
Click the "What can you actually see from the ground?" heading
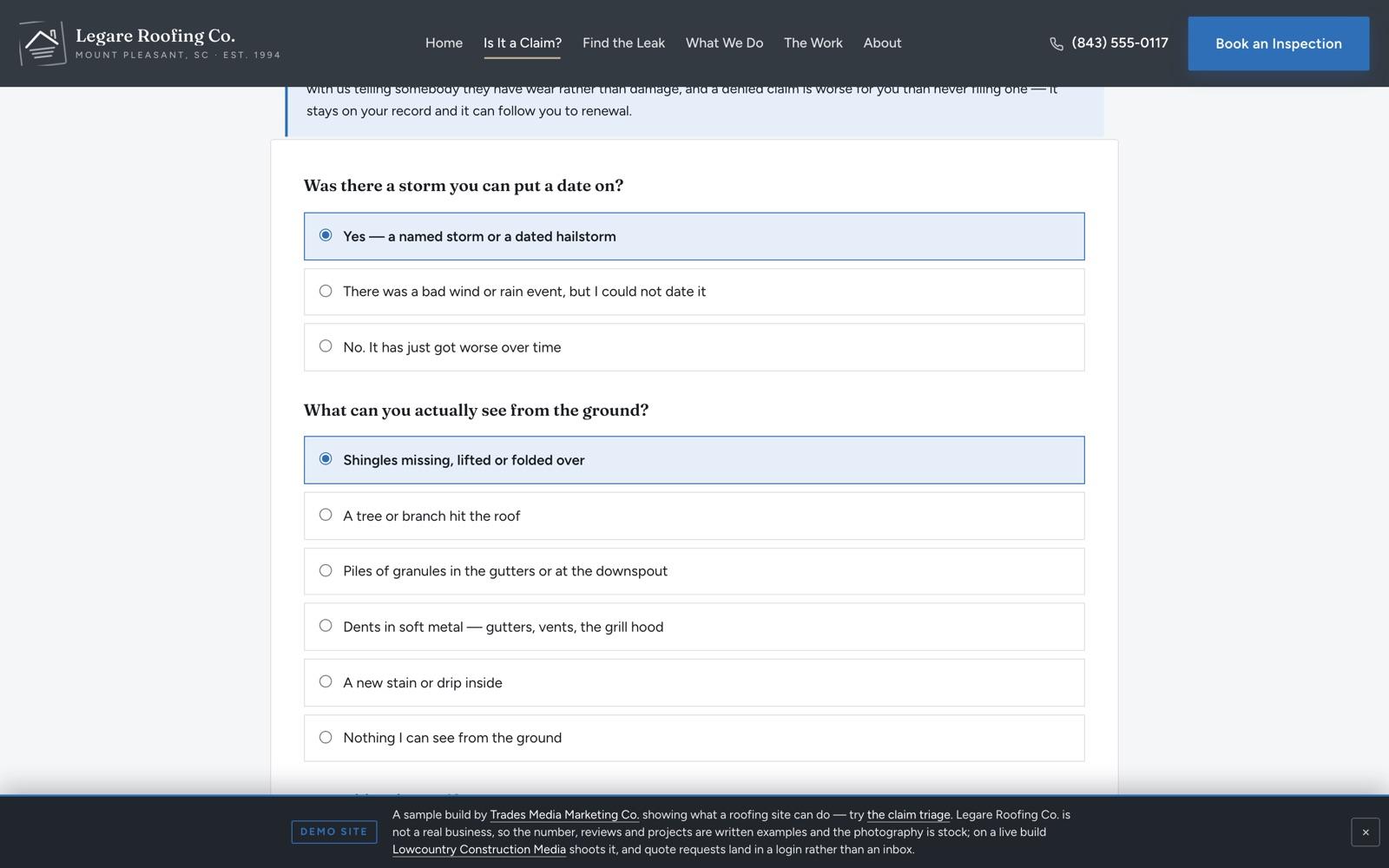pos(476,410)
